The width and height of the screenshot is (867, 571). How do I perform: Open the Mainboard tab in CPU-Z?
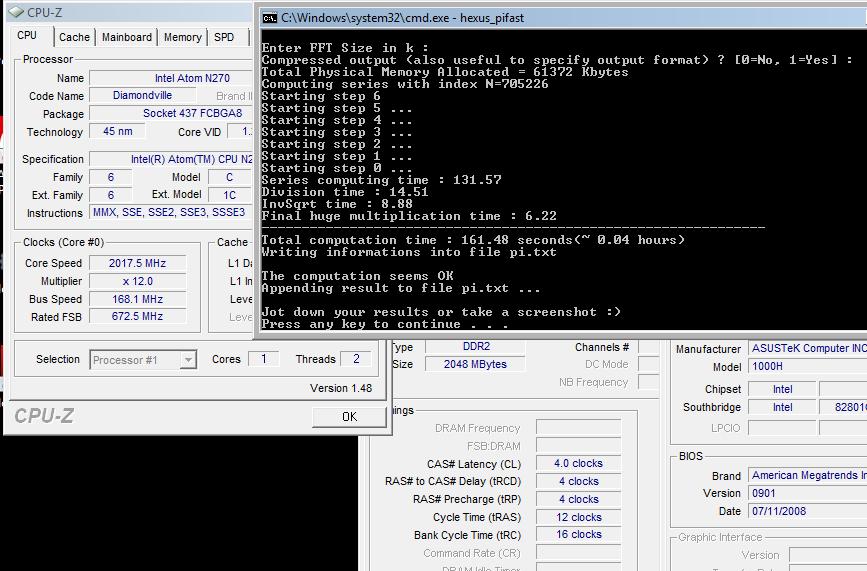tap(127, 37)
